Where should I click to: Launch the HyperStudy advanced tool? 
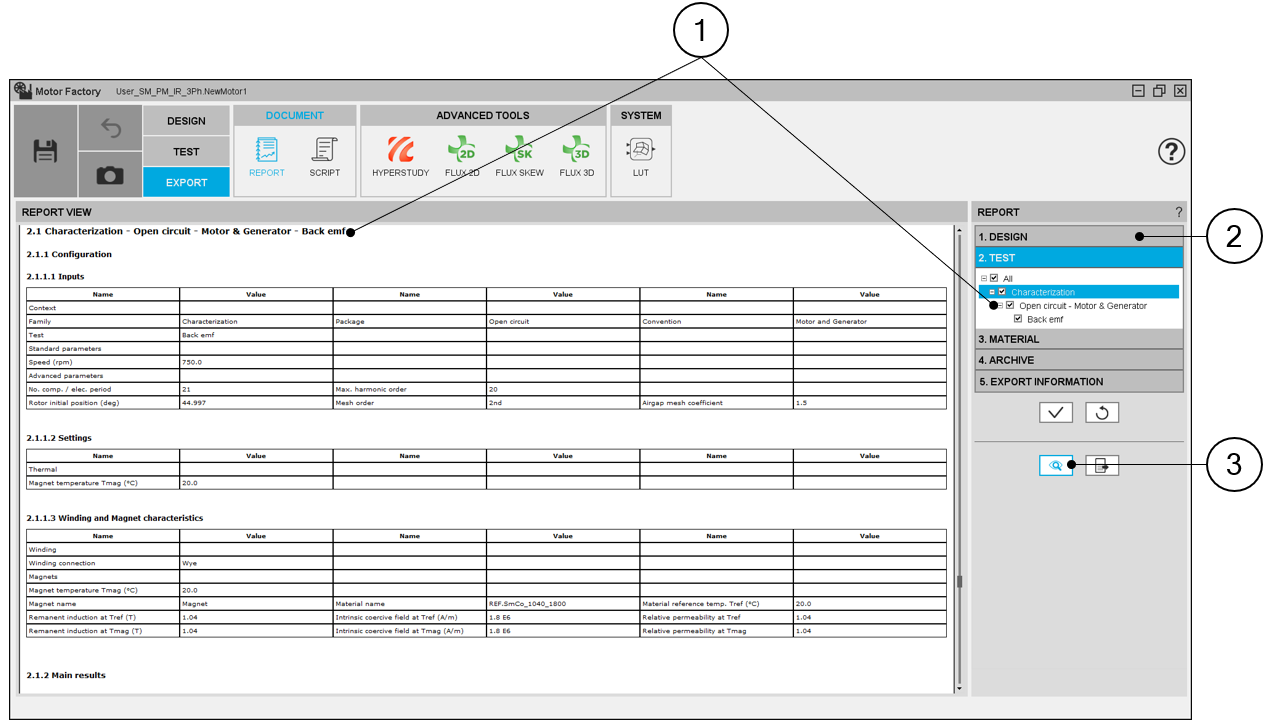click(x=400, y=157)
